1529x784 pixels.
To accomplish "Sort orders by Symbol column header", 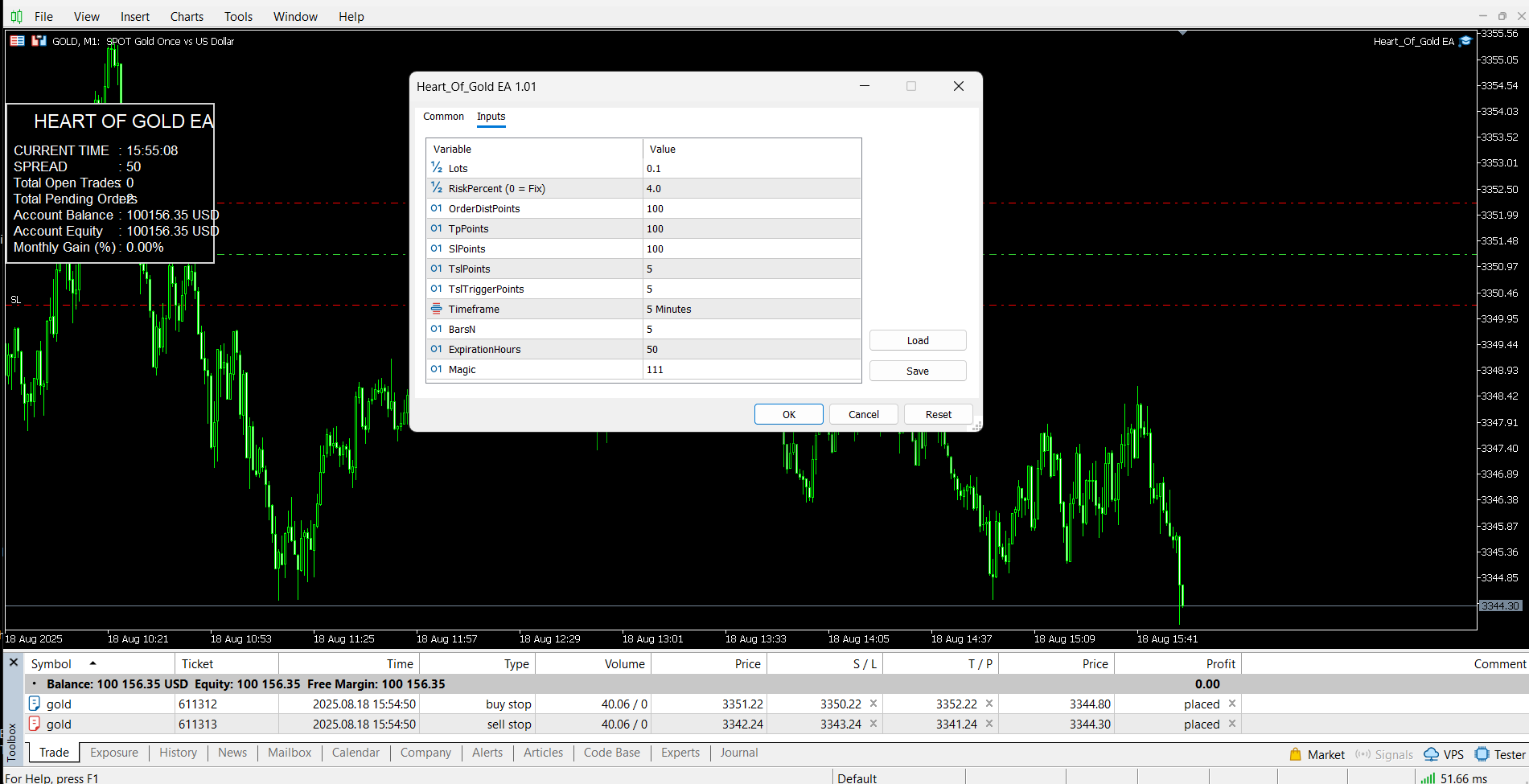I will point(100,663).
